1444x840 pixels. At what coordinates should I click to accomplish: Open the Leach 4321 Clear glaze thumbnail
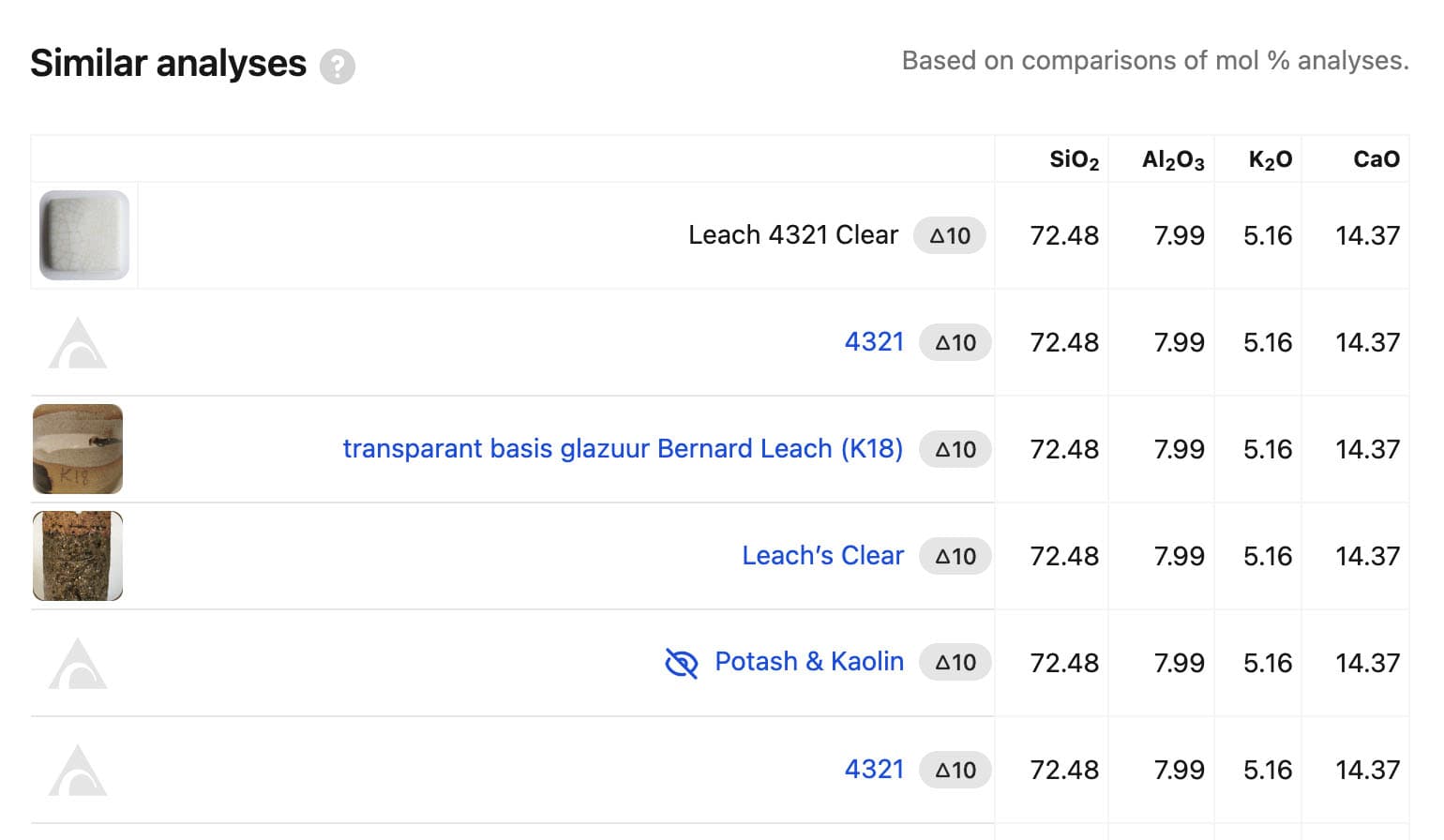(84, 235)
